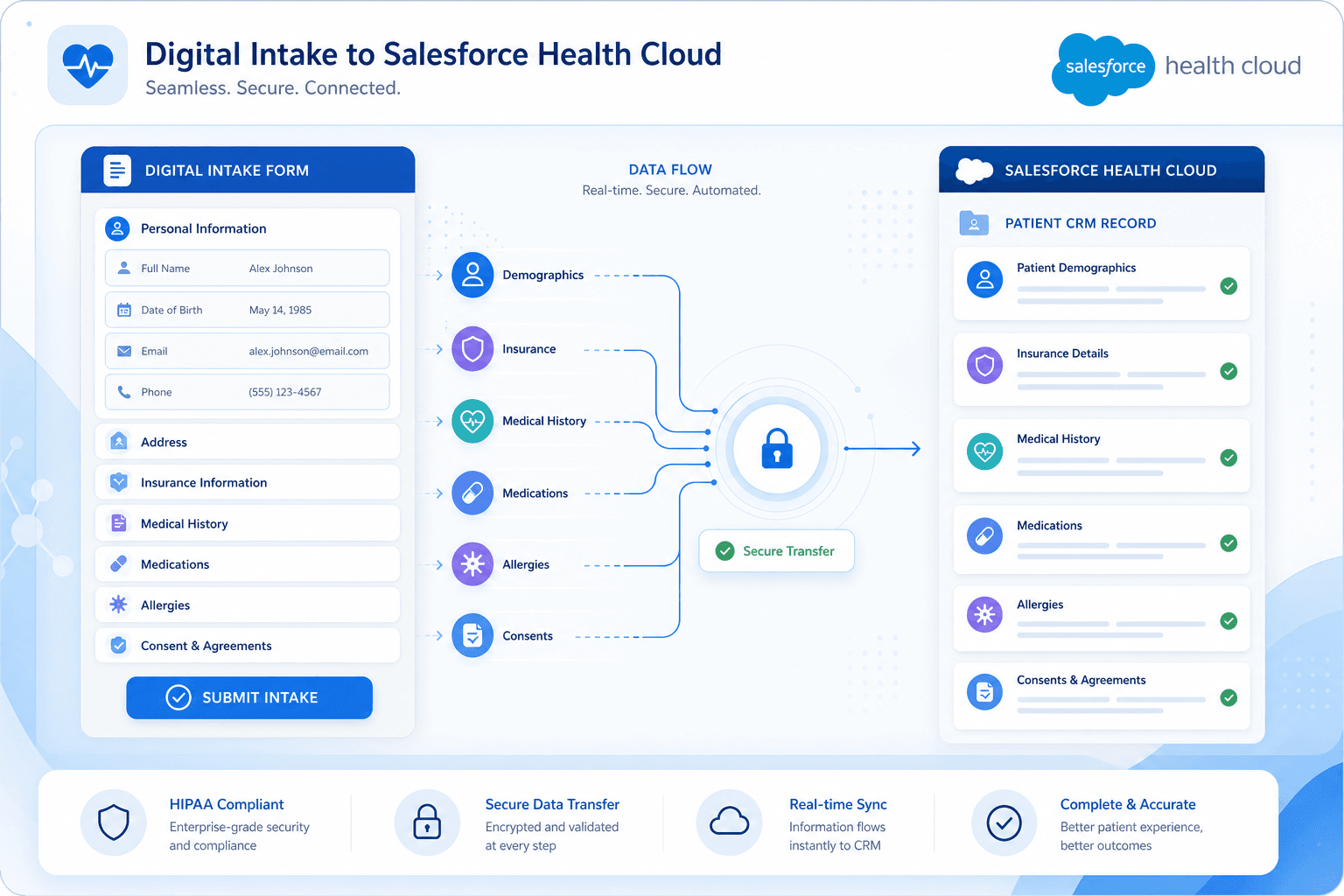Click the Medications pill data flow icon
Screen dimensions: 1344x896
(472, 493)
